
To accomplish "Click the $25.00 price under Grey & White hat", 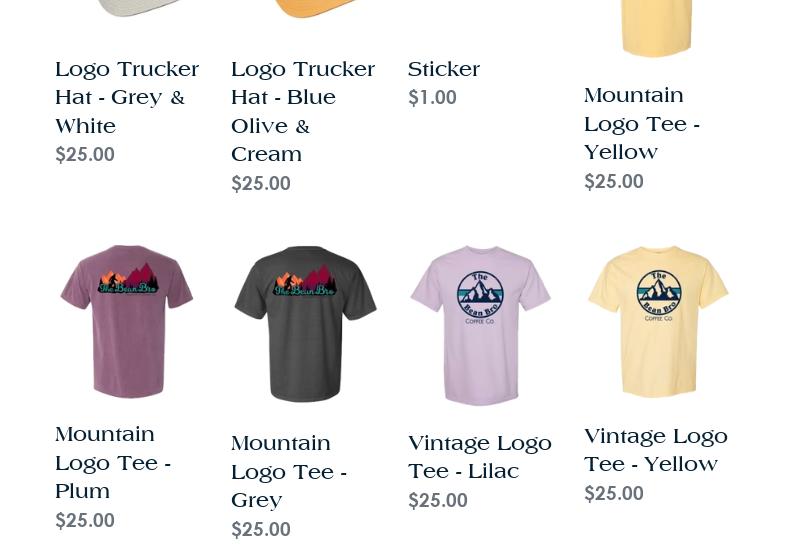I will pos(85,154).
